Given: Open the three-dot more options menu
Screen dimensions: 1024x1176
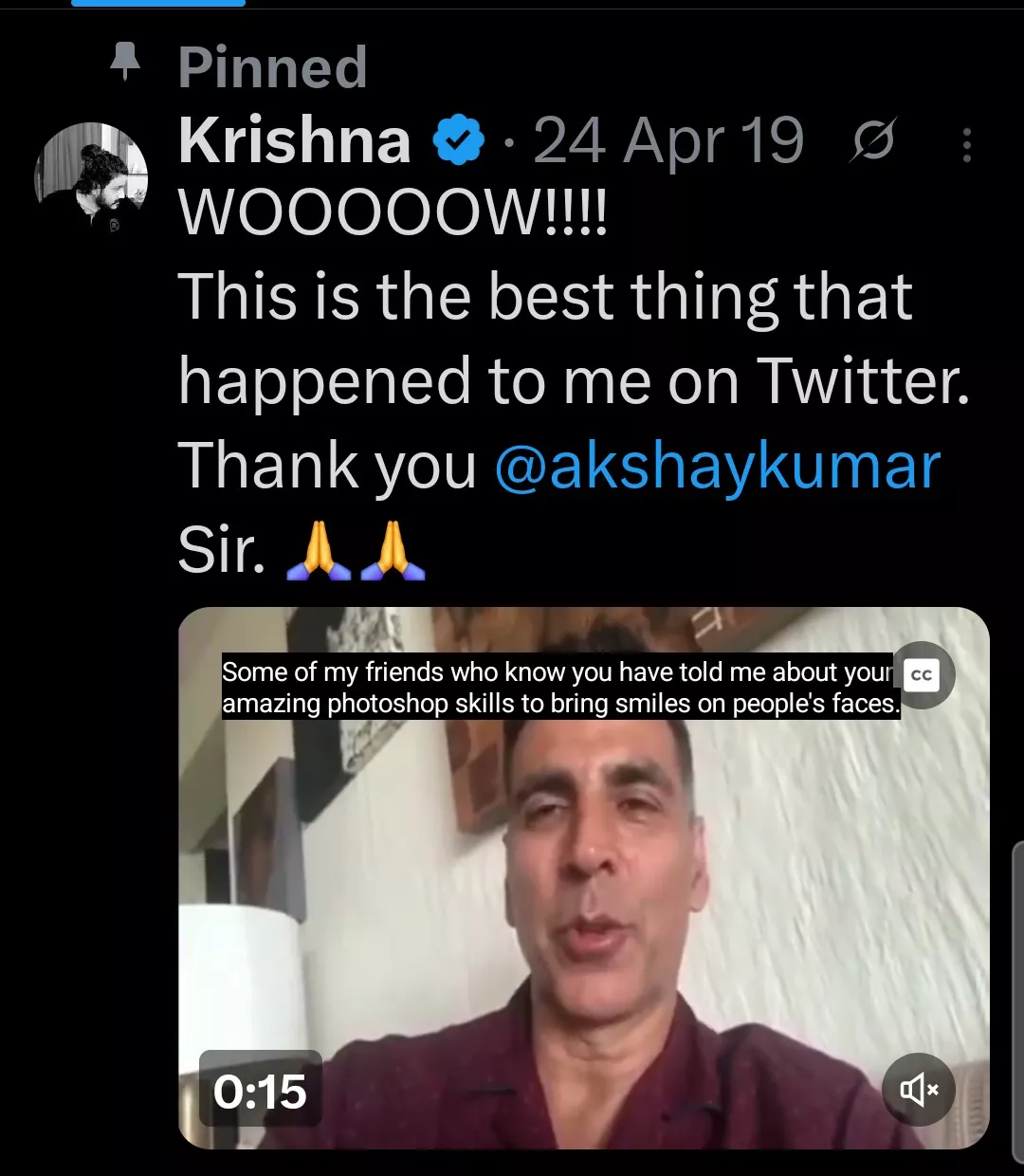Looking at the screenshot, I should coord(966,145).
